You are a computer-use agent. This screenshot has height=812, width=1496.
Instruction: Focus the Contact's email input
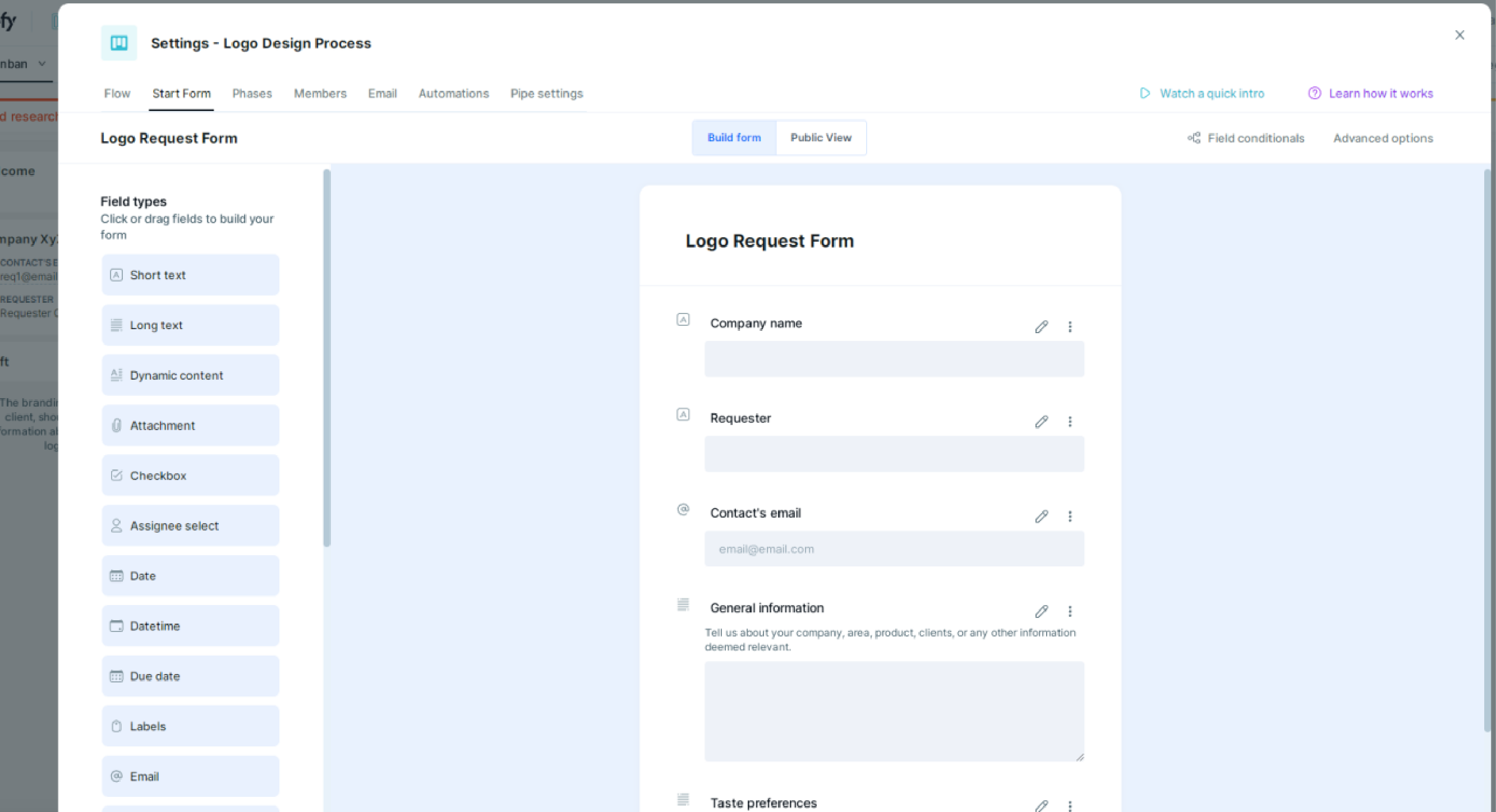coord(894,548)
